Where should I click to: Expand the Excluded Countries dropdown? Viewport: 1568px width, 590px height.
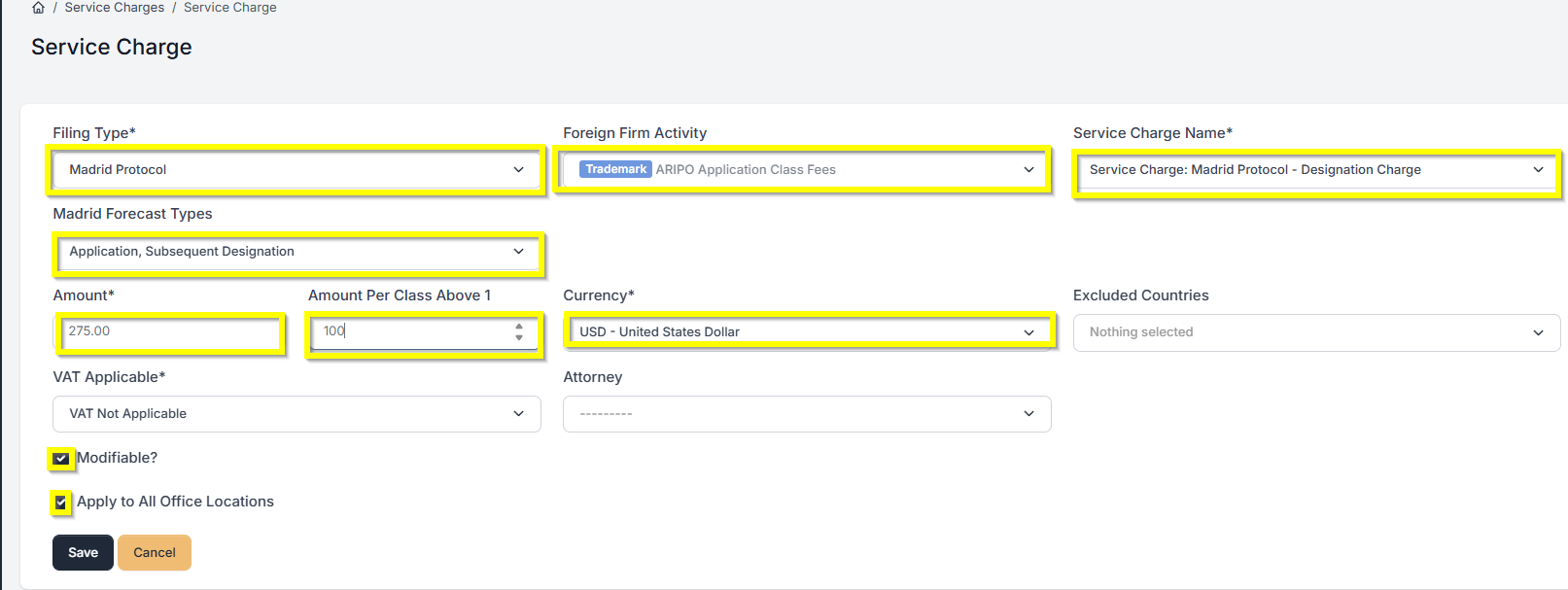click(1316, 332)
